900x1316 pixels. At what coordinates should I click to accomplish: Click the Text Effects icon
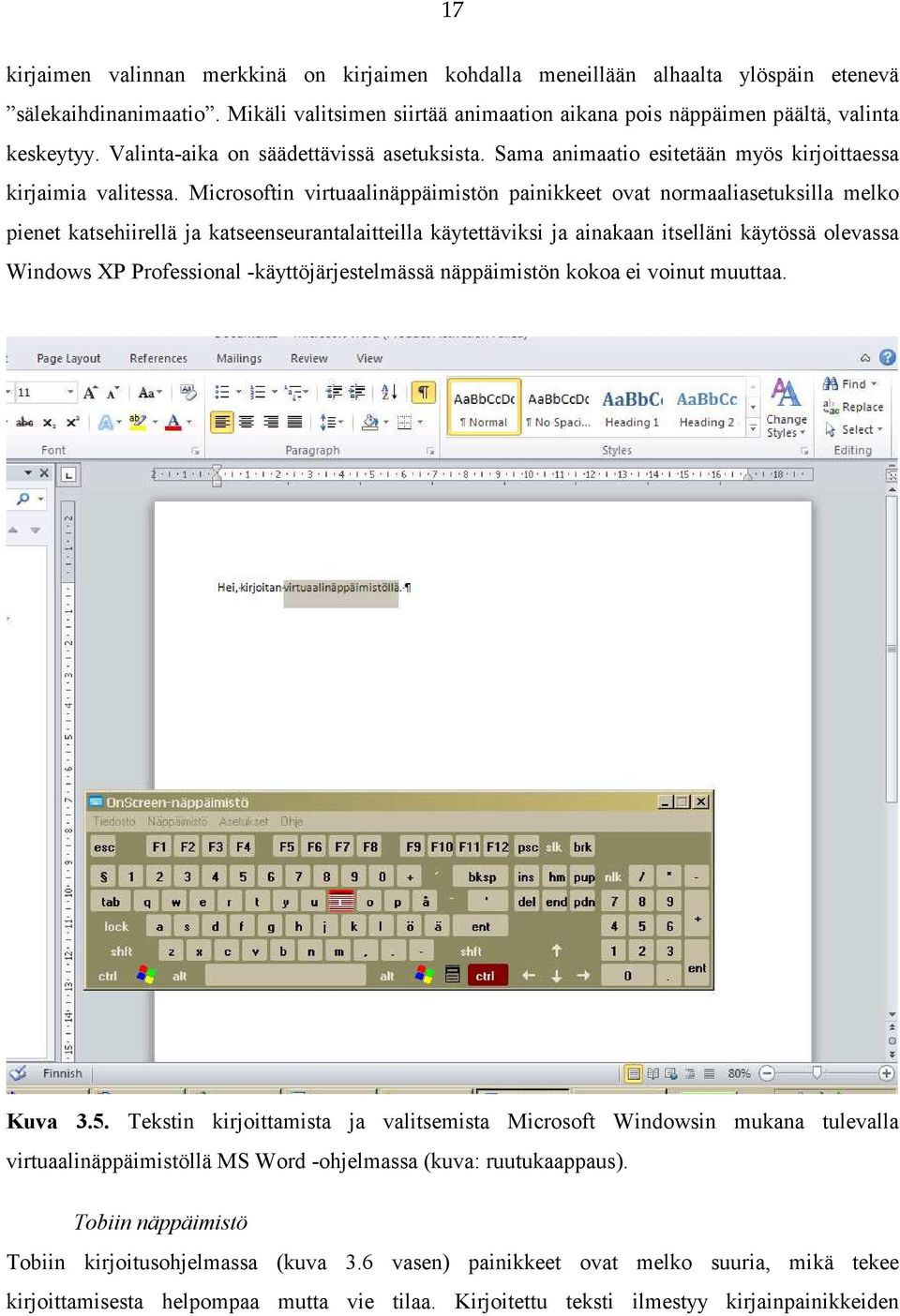point(105,423)
